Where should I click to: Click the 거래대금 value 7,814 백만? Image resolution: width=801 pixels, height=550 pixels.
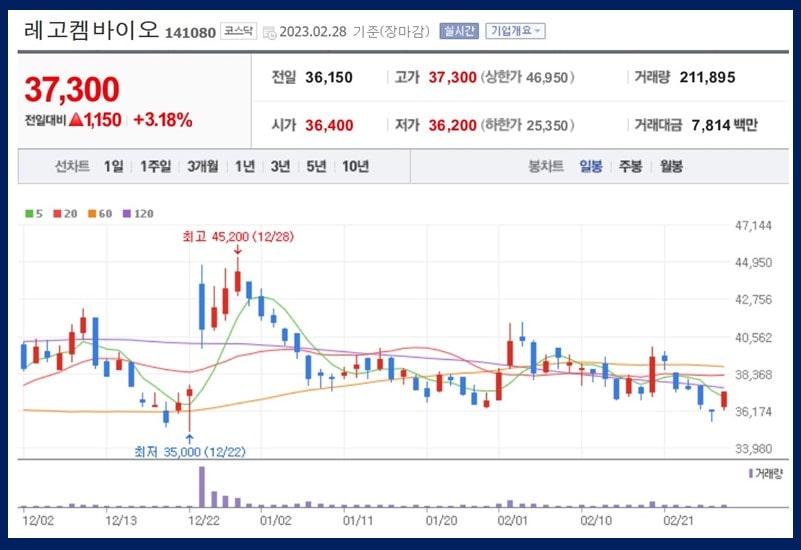pos(724,125)
